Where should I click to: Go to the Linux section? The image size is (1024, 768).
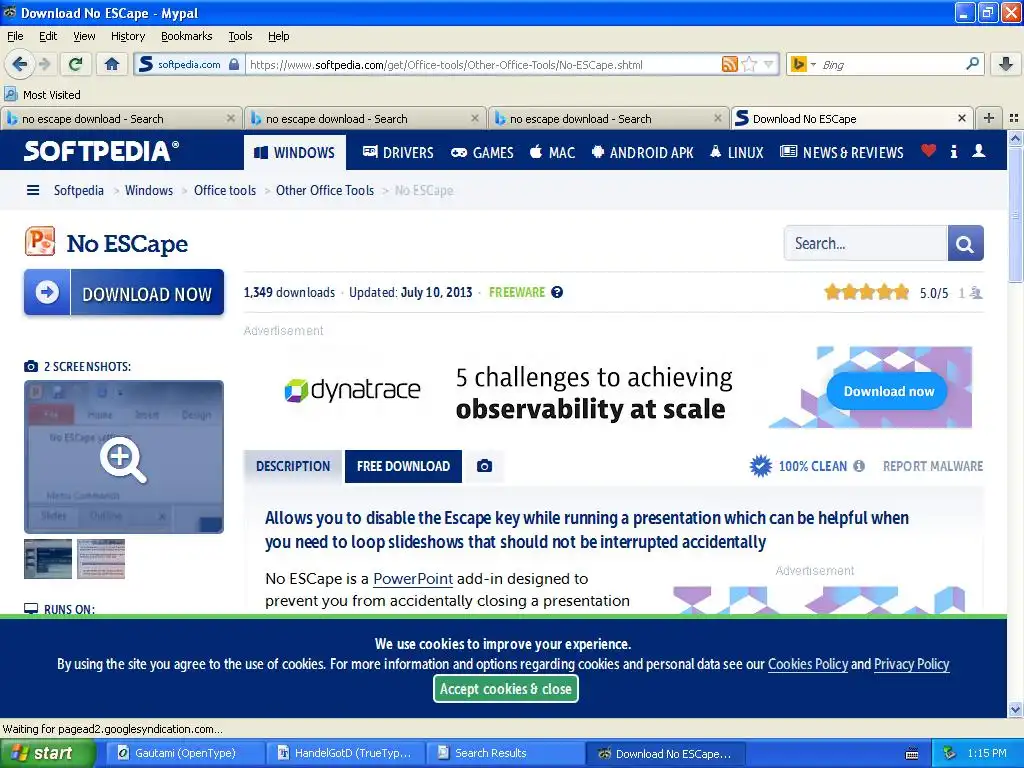coord(737,152)
